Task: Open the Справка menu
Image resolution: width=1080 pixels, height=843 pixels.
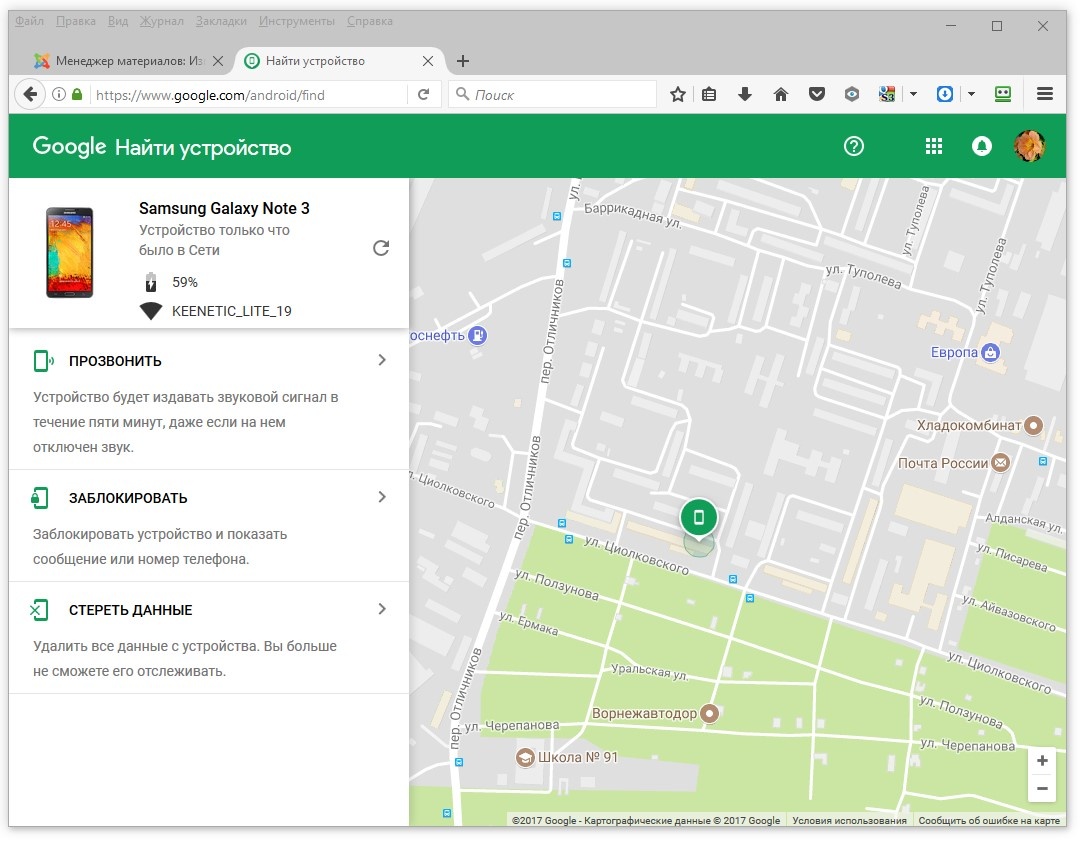Action: (x=370, y=21)
